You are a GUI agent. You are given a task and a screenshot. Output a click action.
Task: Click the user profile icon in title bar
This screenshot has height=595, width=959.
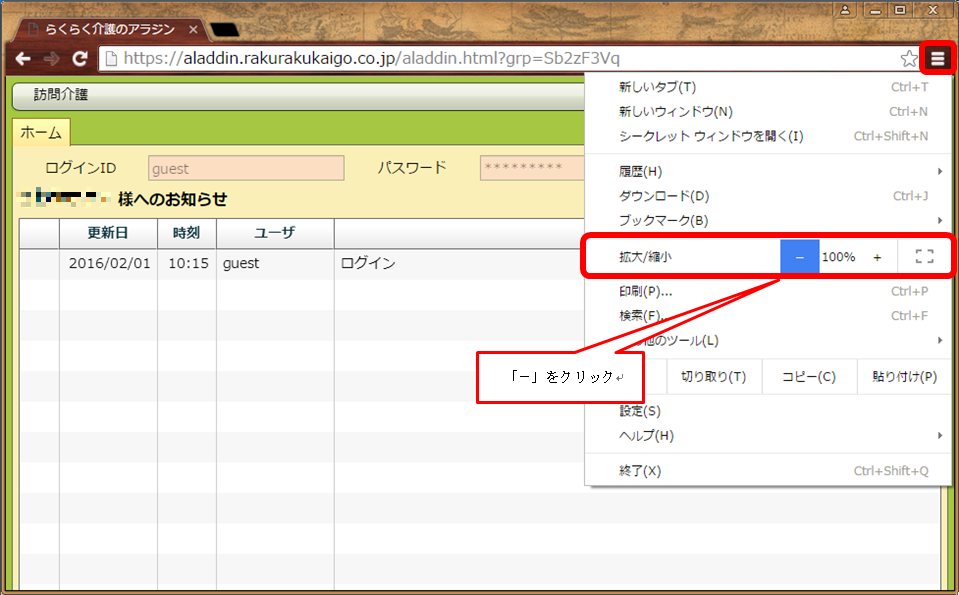coord(846,9)
